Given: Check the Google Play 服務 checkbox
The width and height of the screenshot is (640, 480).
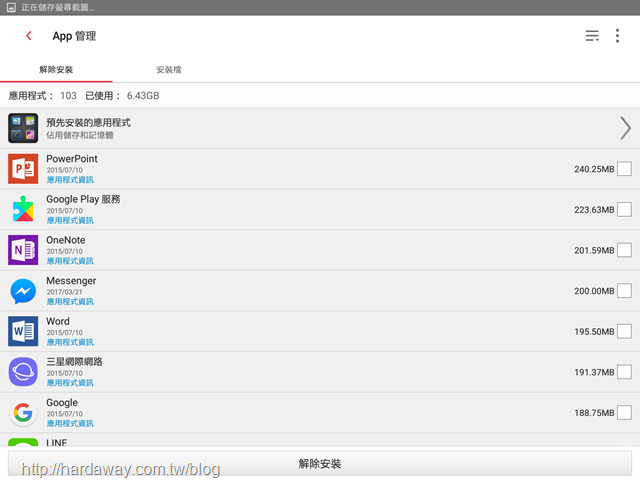Looking at the screenshot, I should [624, 209].
